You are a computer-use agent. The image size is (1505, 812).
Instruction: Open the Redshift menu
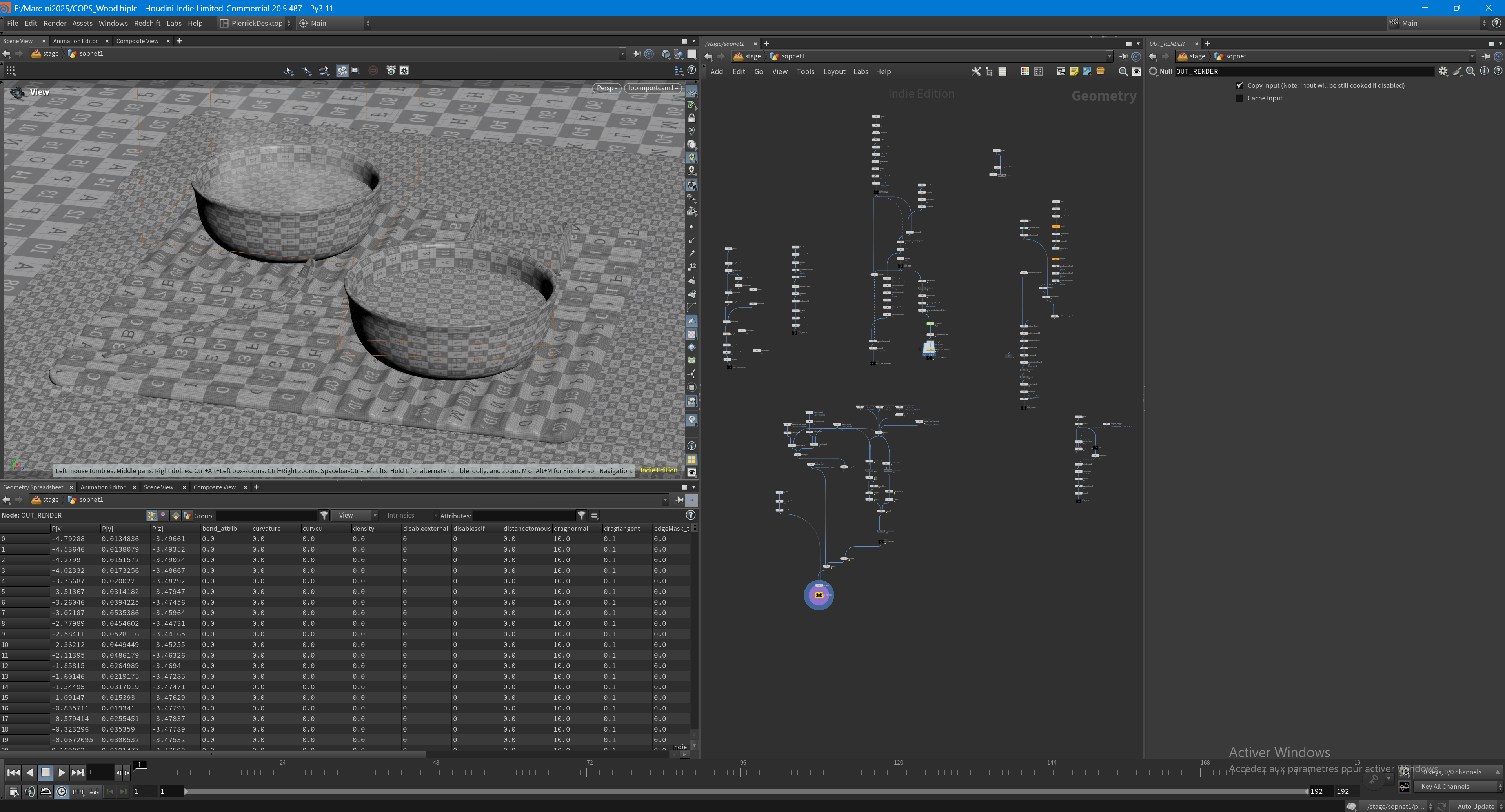point(147,24)
